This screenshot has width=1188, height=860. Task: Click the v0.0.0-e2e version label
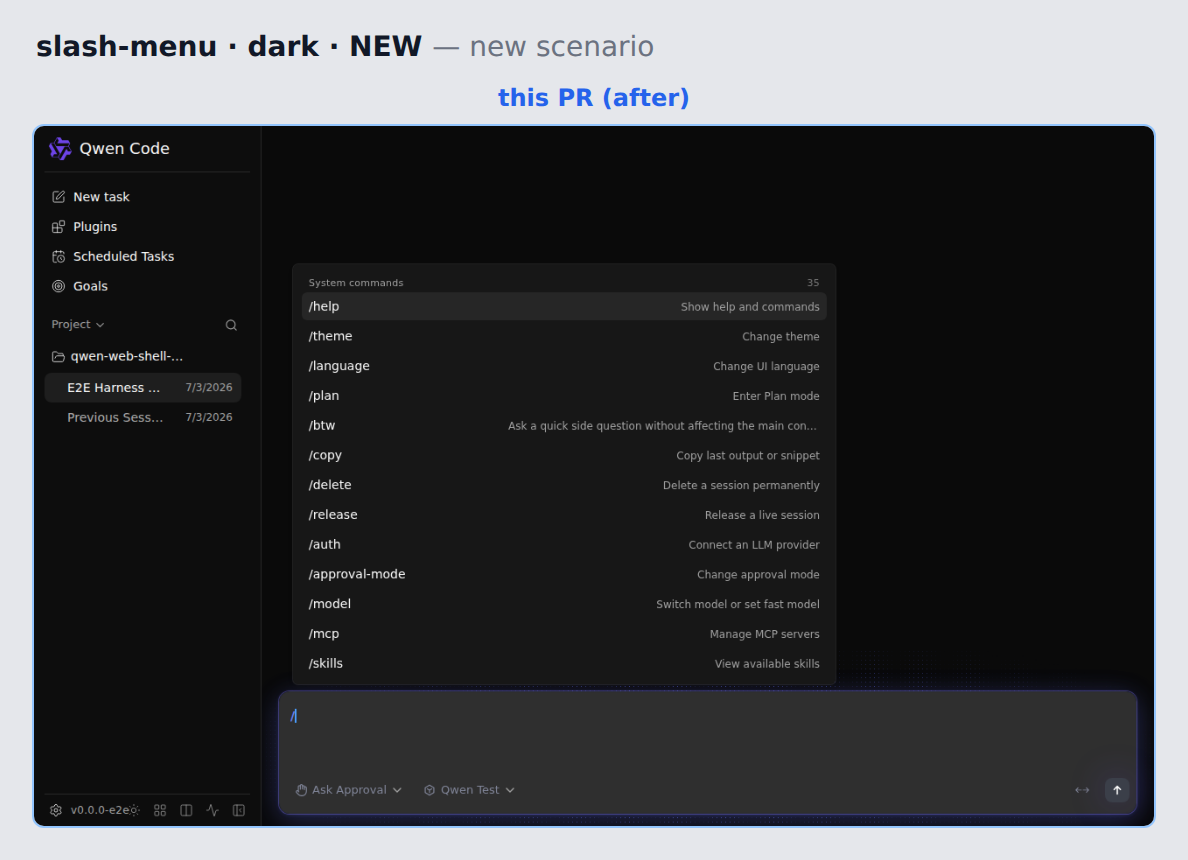(100, 810)
